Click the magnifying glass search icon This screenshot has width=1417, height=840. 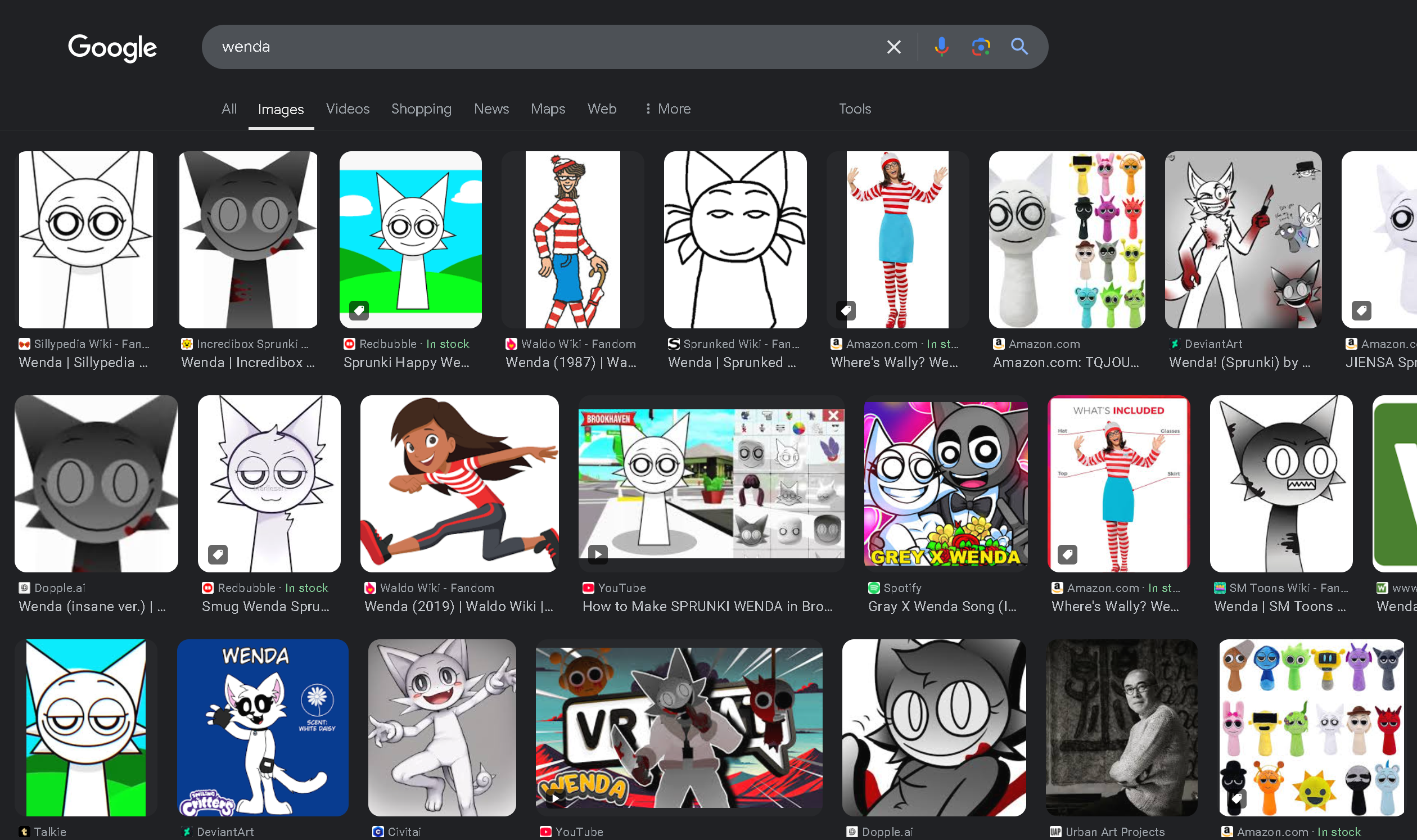[x=1019, y=47]
